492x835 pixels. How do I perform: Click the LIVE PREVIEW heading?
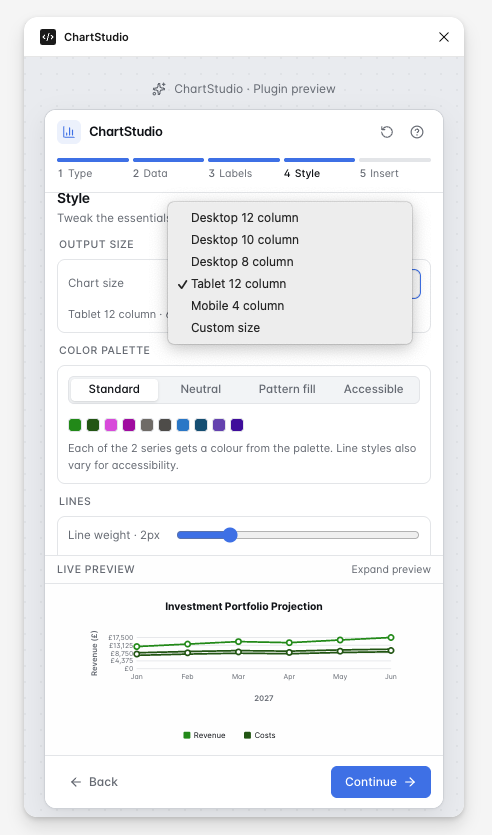96,569
